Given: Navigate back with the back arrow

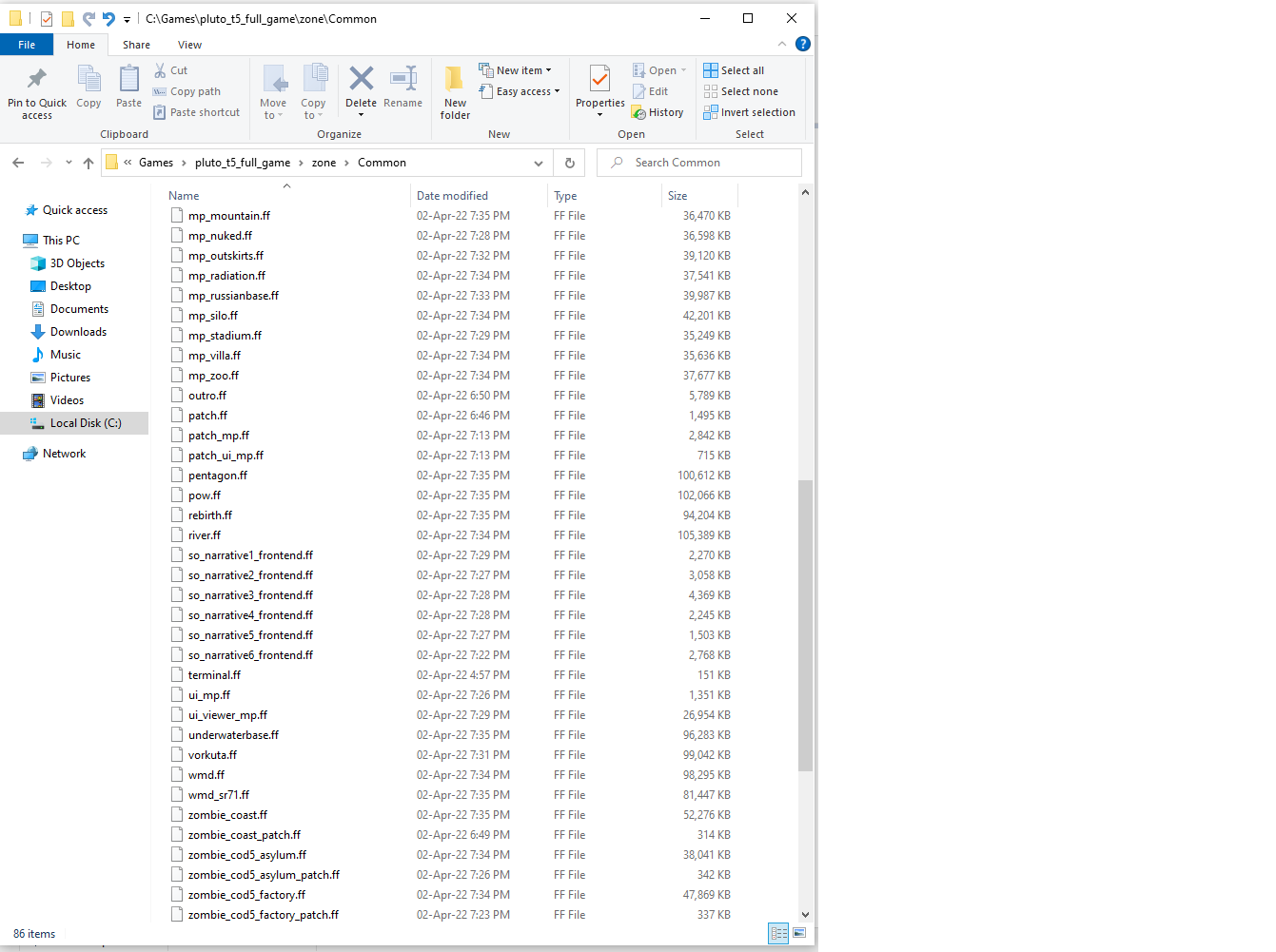Looking at the screenshot, I should [18, 163].
